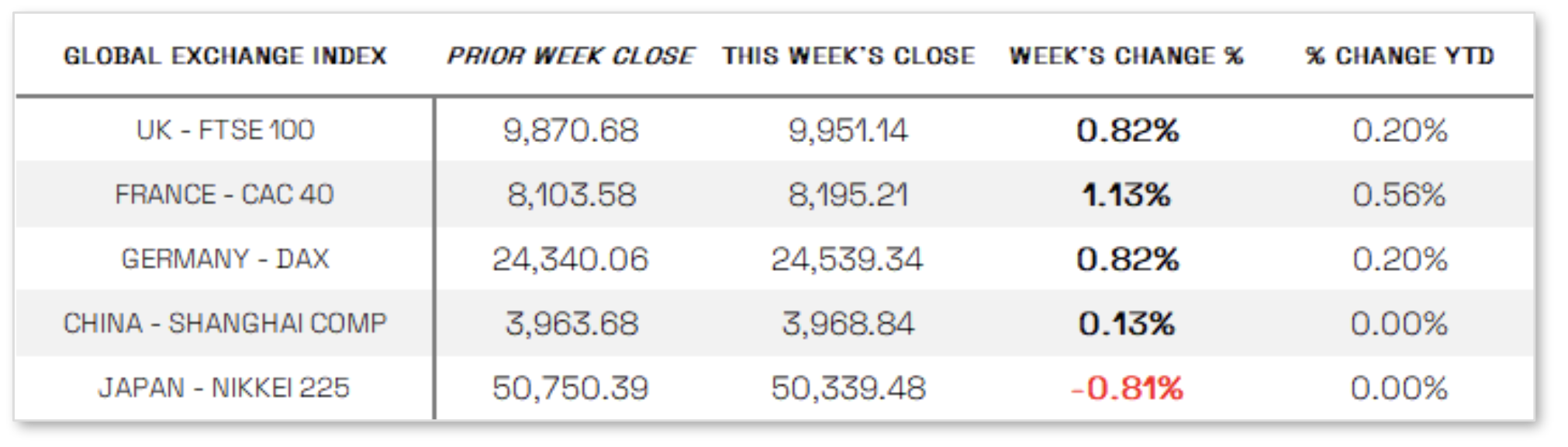Select the This Week's Close header
The width and height of the screenshot is (1568, 447).
pyautogui.click(x=848, y=56)
